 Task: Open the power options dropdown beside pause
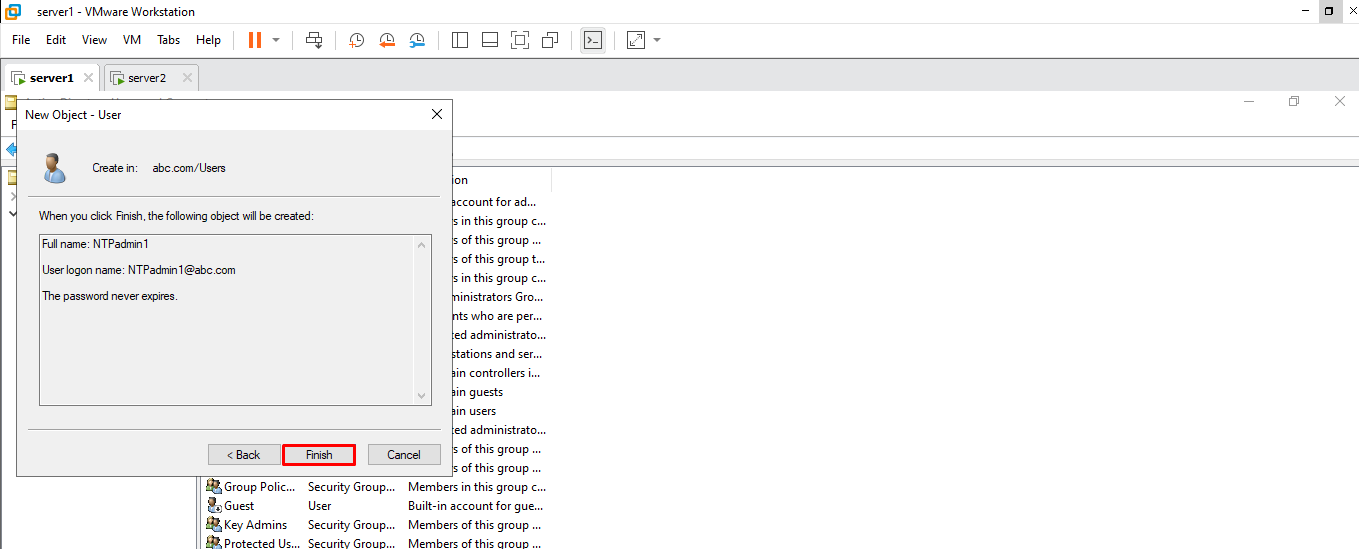[276, 40]
